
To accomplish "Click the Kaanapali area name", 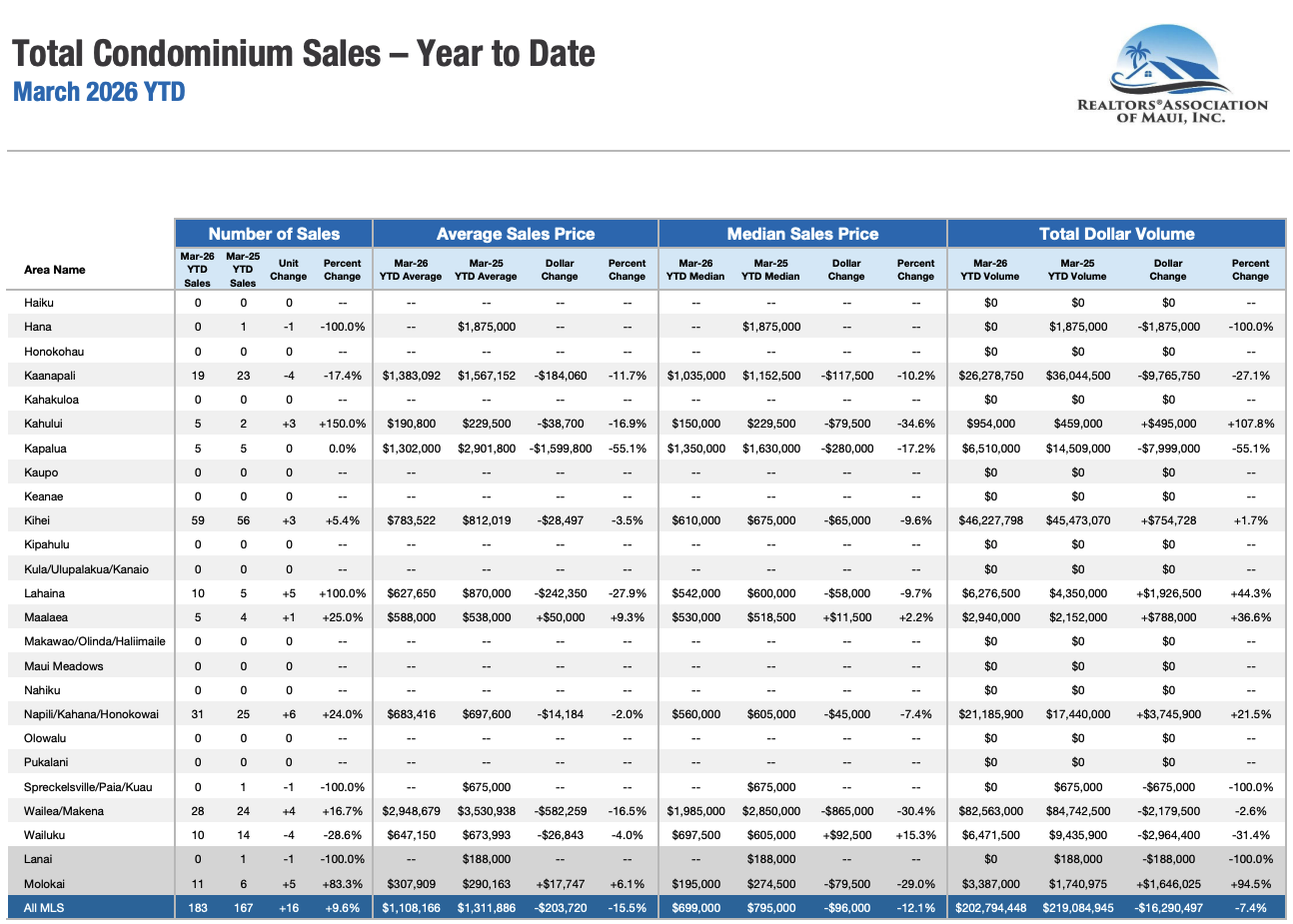I will click(x=50, y=376).
